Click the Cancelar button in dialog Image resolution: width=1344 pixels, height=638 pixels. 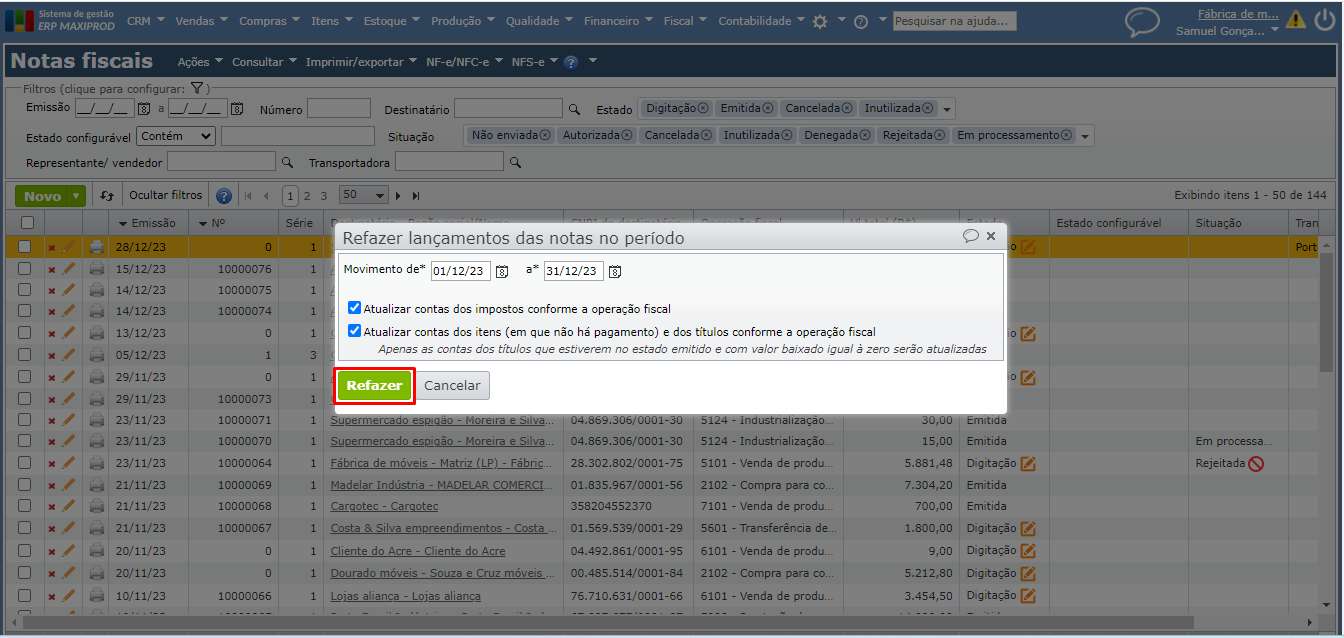click(x=453, y=385)
